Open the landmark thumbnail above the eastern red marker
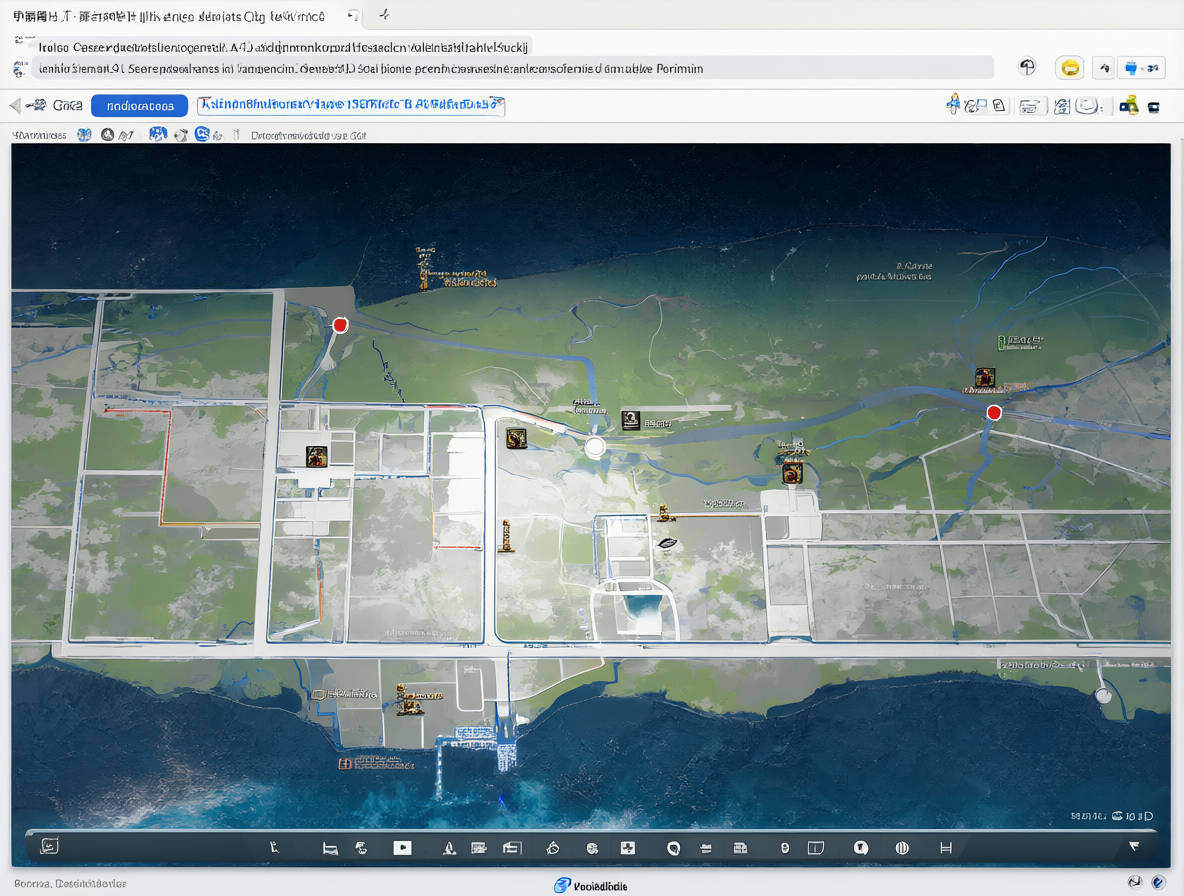This screenshot has width=1184, height=896. coord(985,377)
